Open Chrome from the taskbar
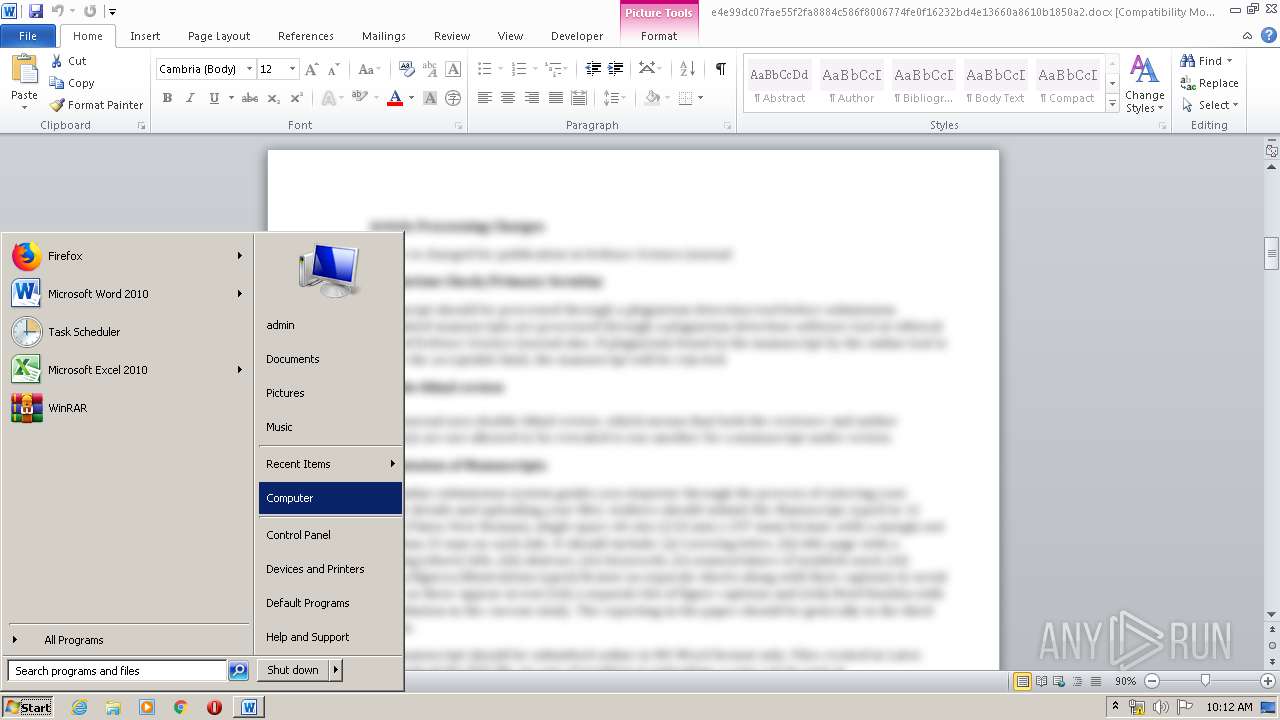Image resolution: width=1280 pixels, height=720 pixels. coord(180,707)
